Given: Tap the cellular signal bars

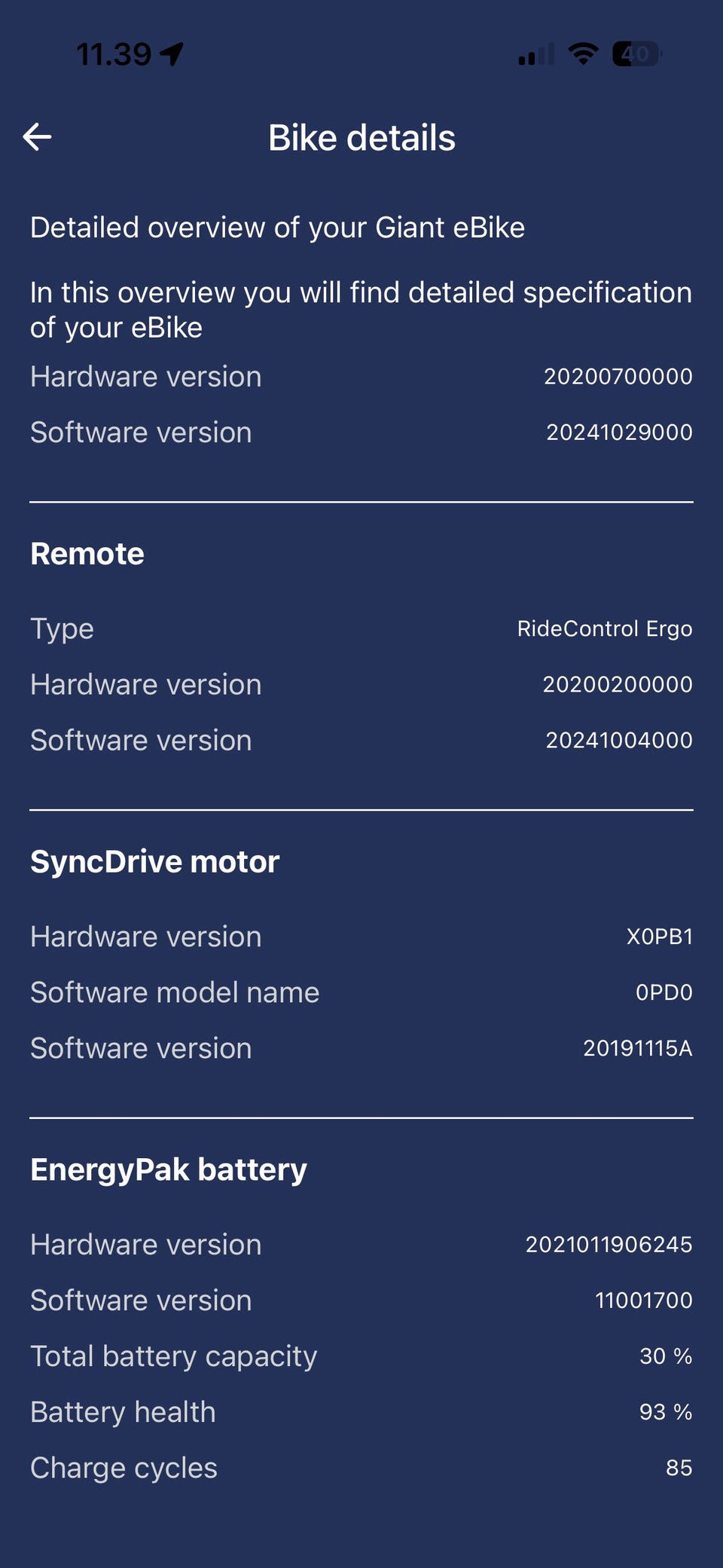Looking at the screenshot, I should [536, 55].
